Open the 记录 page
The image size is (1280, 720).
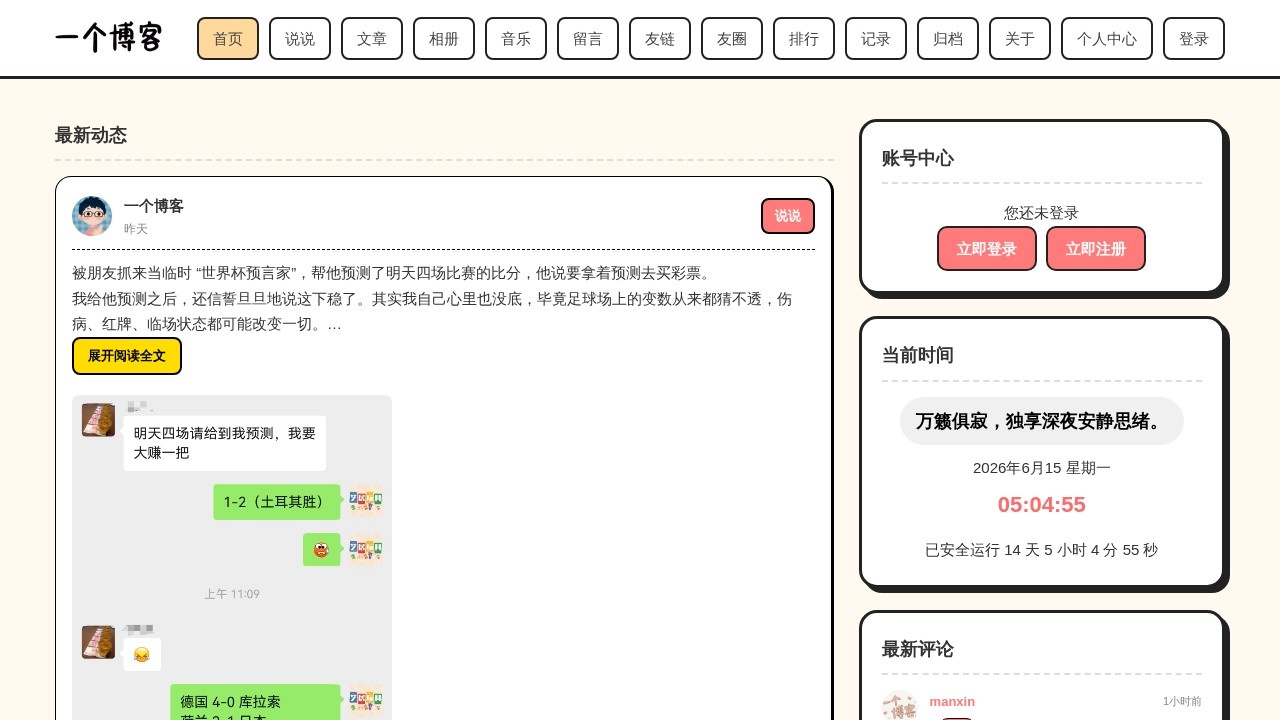point(876,39)
